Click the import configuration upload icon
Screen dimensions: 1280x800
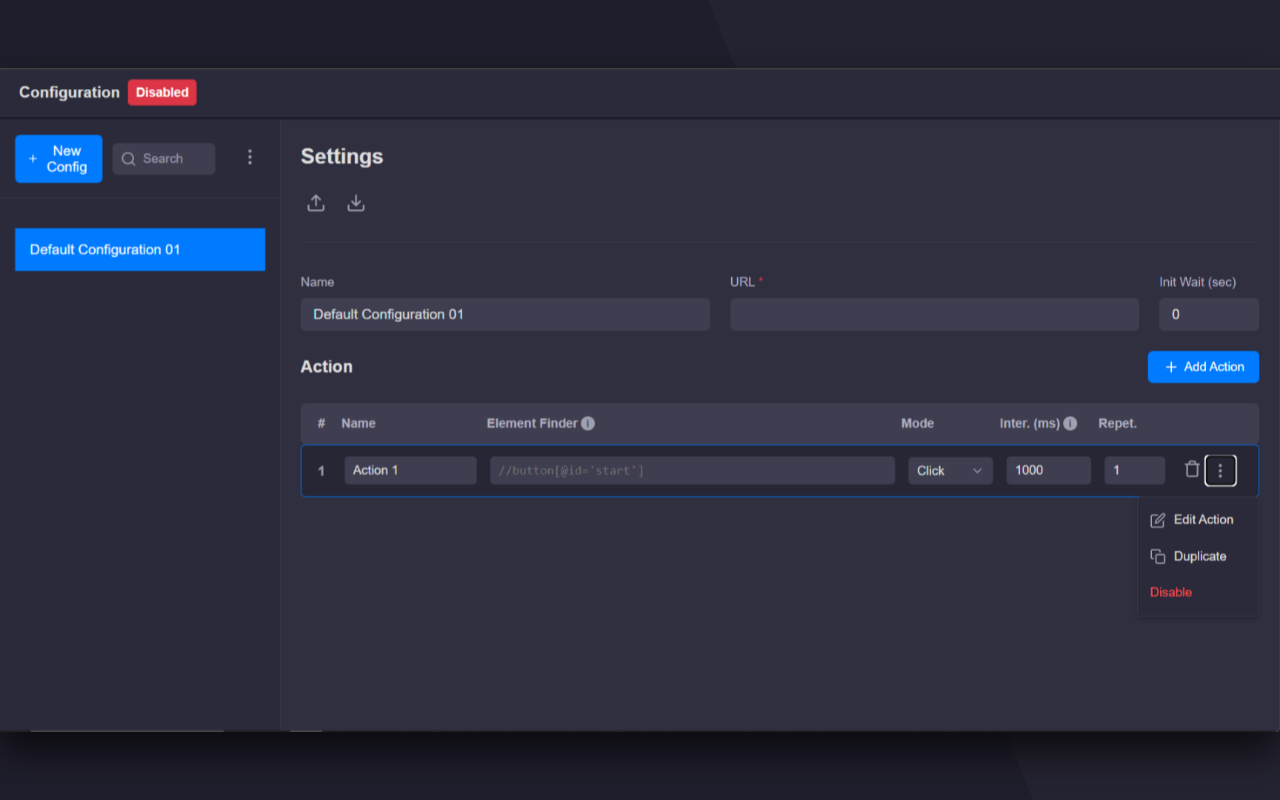click(x=316, y=202)
